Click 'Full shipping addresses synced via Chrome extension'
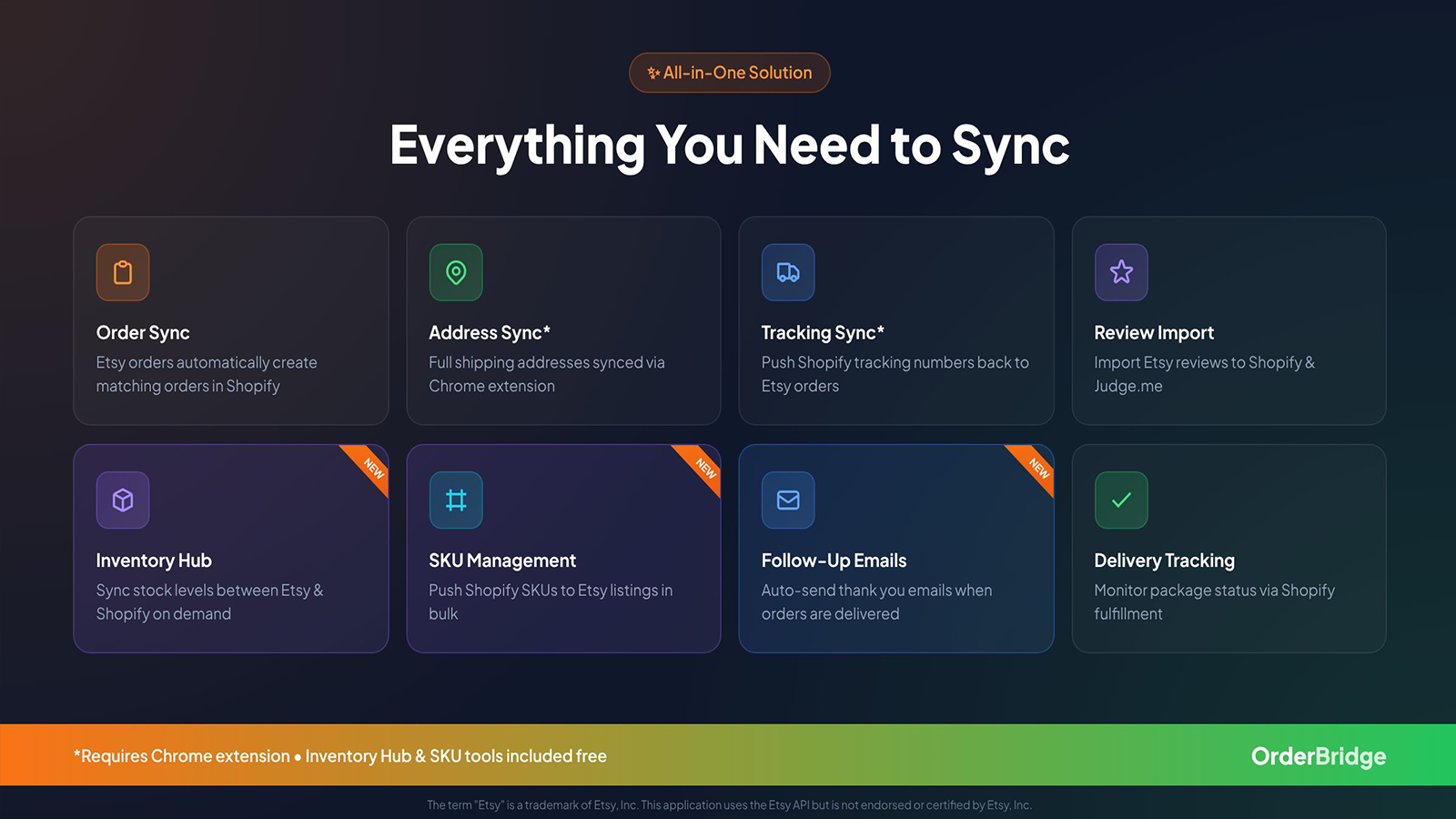 (x=547, y=374)
